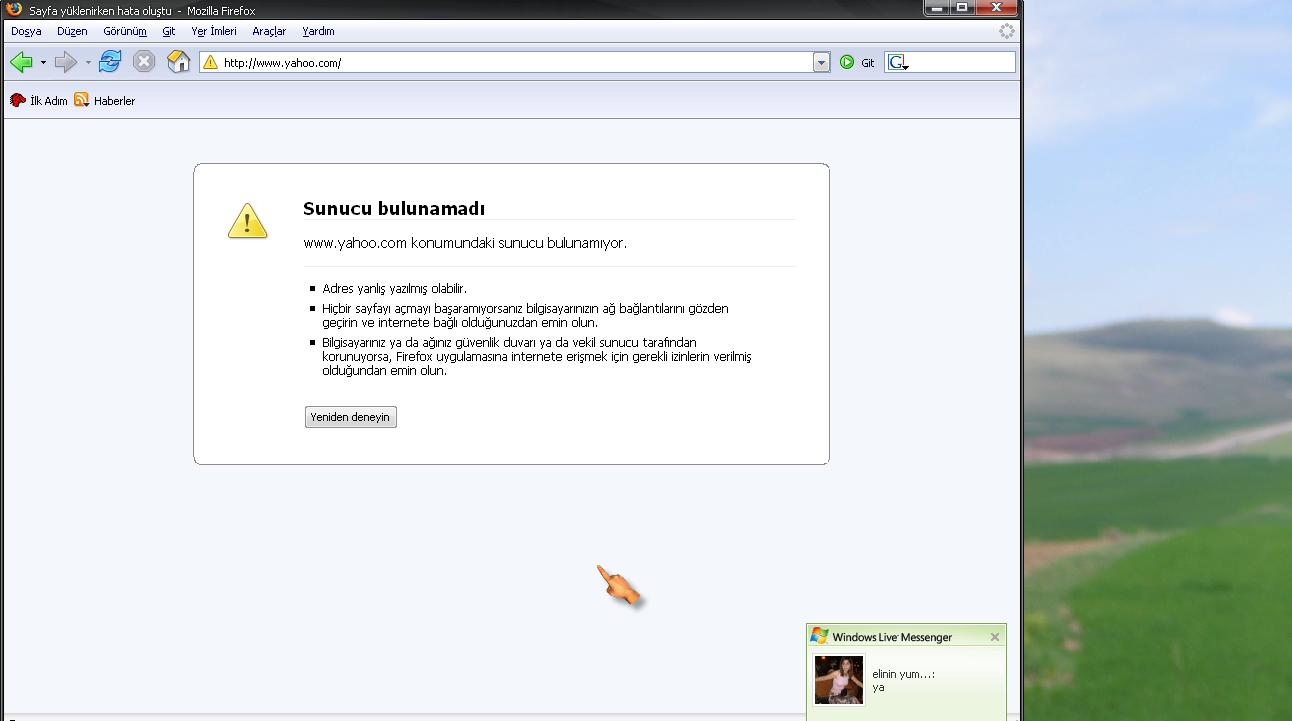
Task: Open the 'elinin yum...' message notification
Action: pos(903,680)
